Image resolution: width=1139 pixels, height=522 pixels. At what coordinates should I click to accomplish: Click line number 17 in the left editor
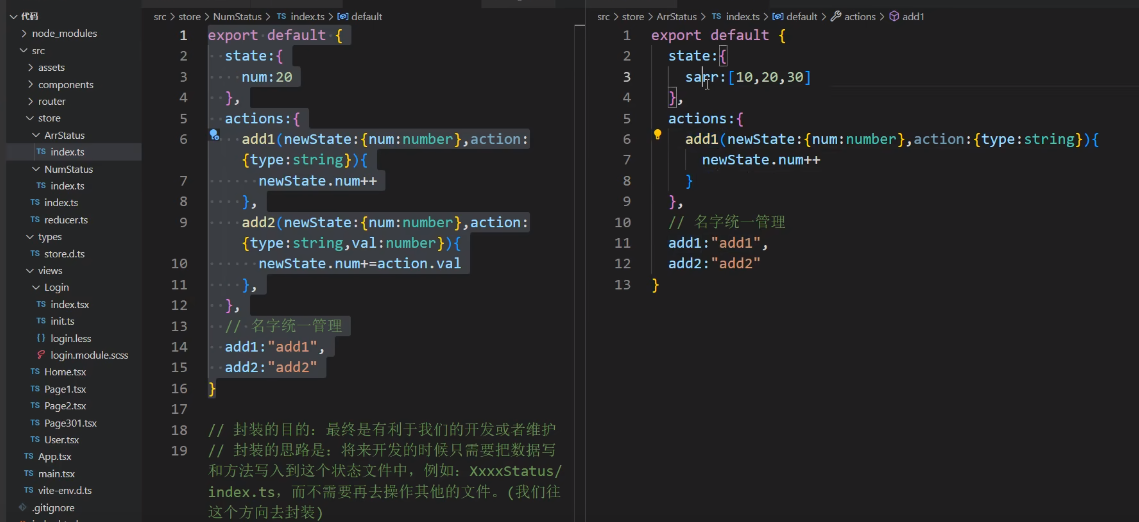pyautogui.click(x=179, y=409)
